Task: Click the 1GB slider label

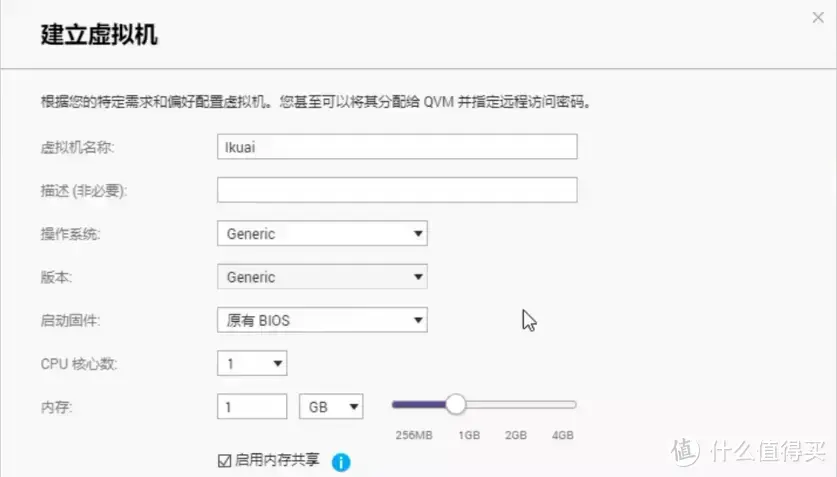Action: [x=469, y=435]
